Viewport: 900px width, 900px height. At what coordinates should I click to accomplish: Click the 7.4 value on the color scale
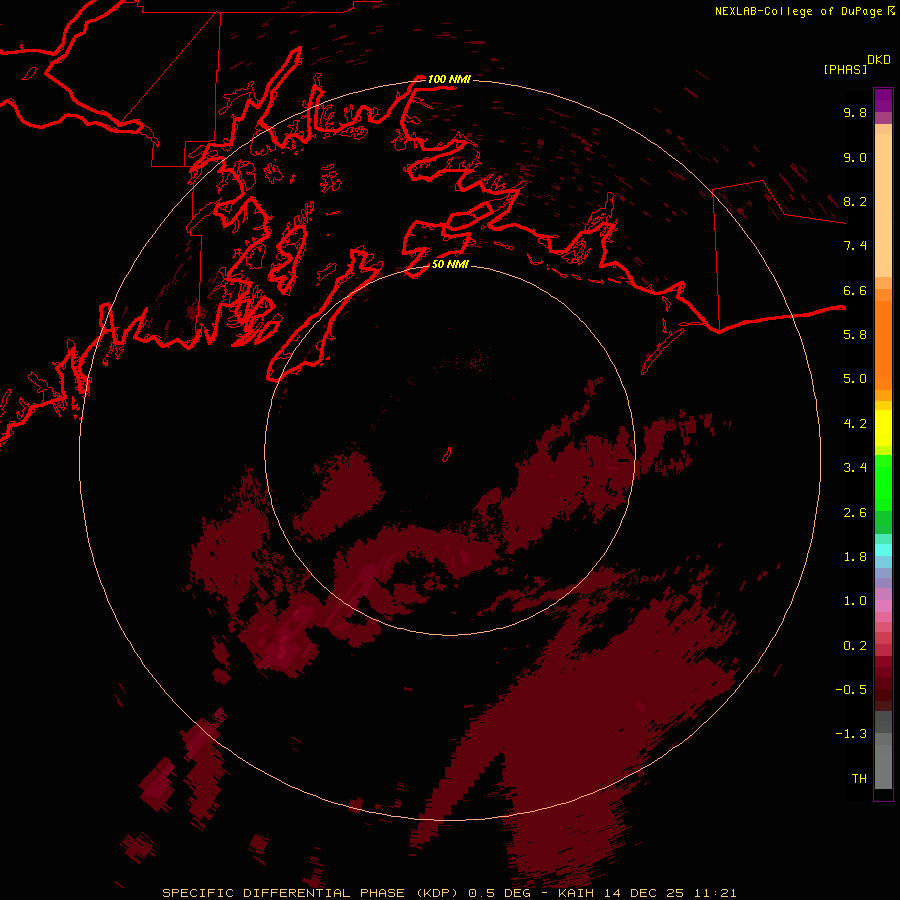click(x=855, y=246)
